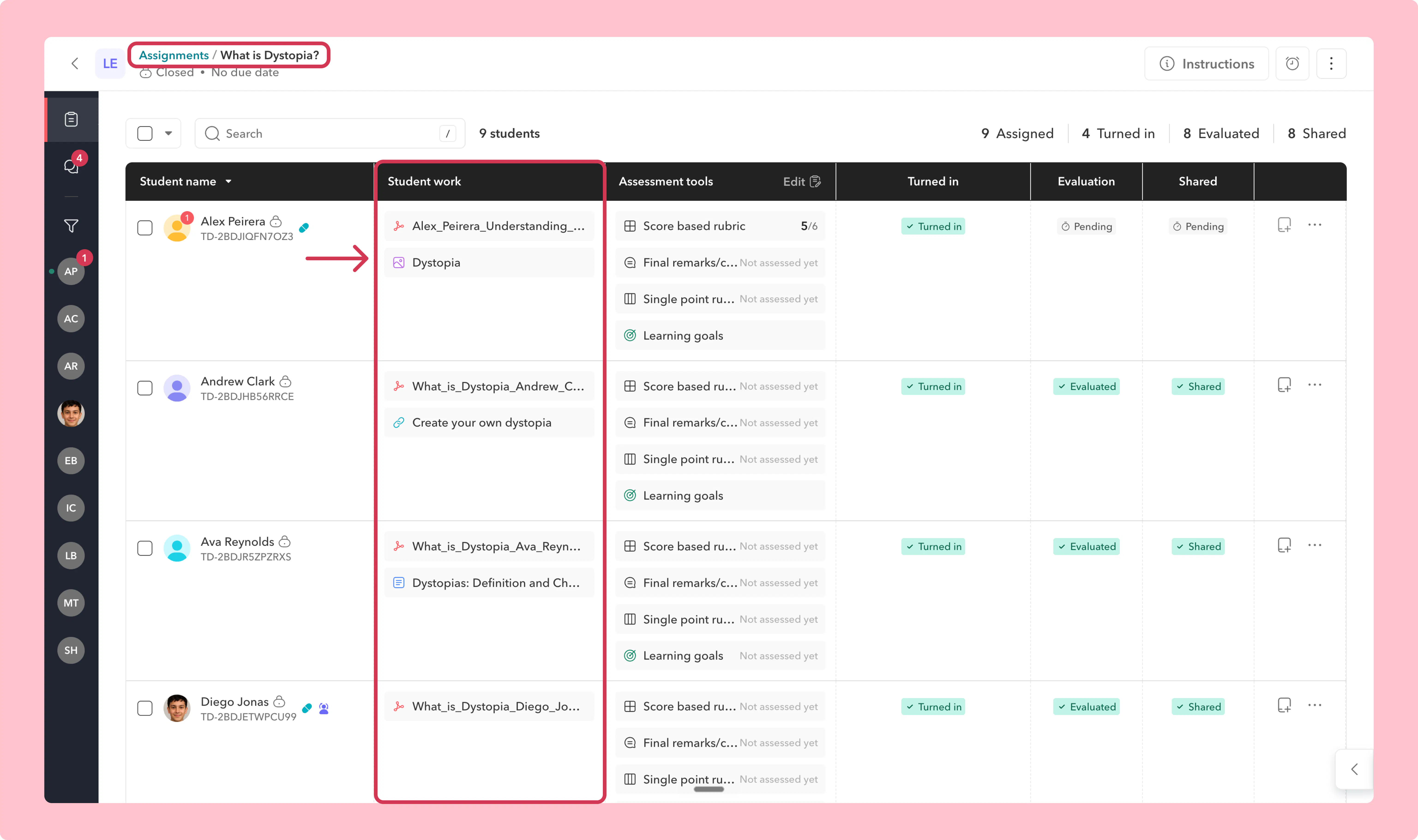Select the assignments clipboard sidebar icon
Image resolution: width=1418 pixels, height=840 pixels.
(x=71, y=120)
